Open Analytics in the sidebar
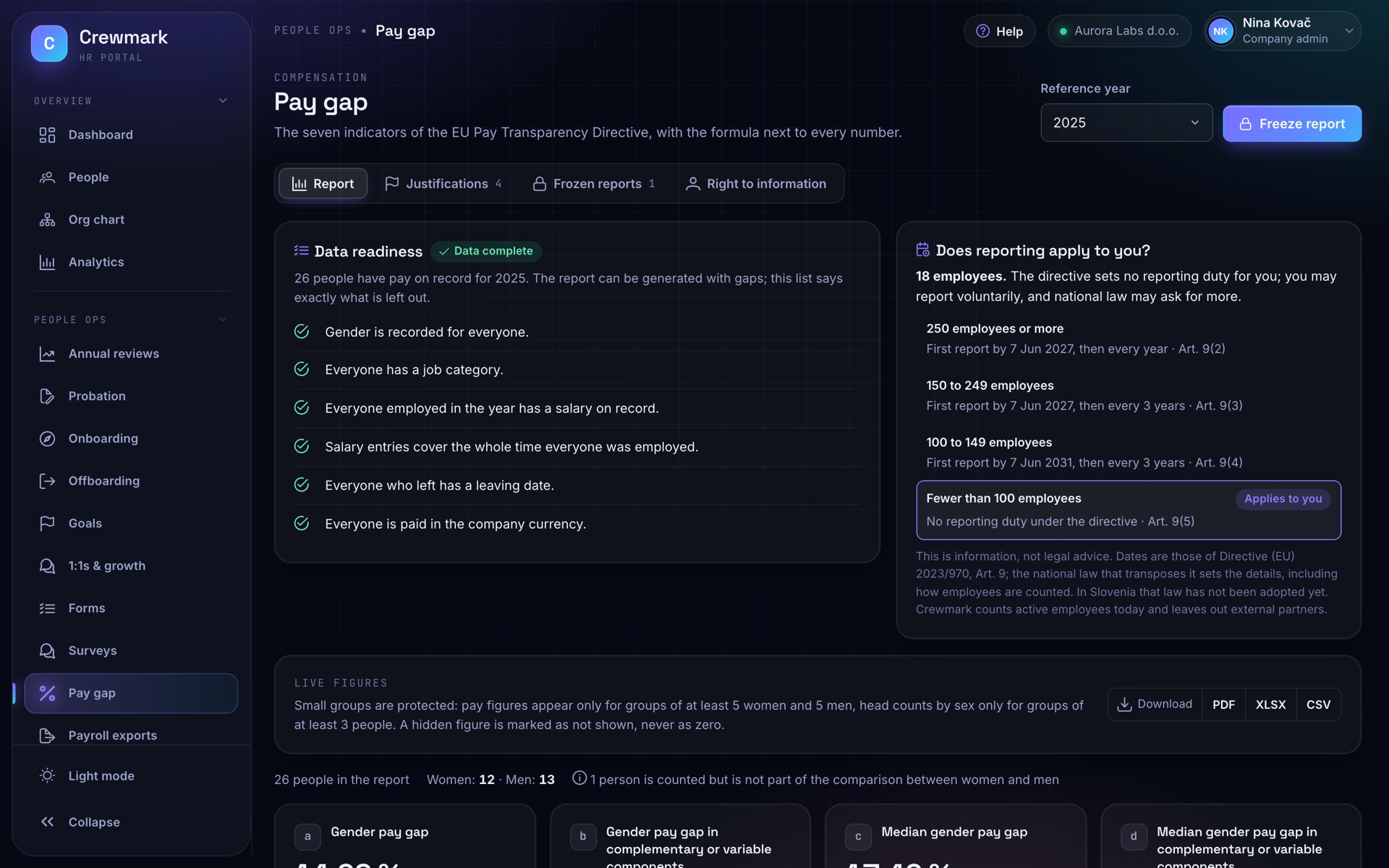This screenshot has width=1389, height=868. tap(131, 262)
